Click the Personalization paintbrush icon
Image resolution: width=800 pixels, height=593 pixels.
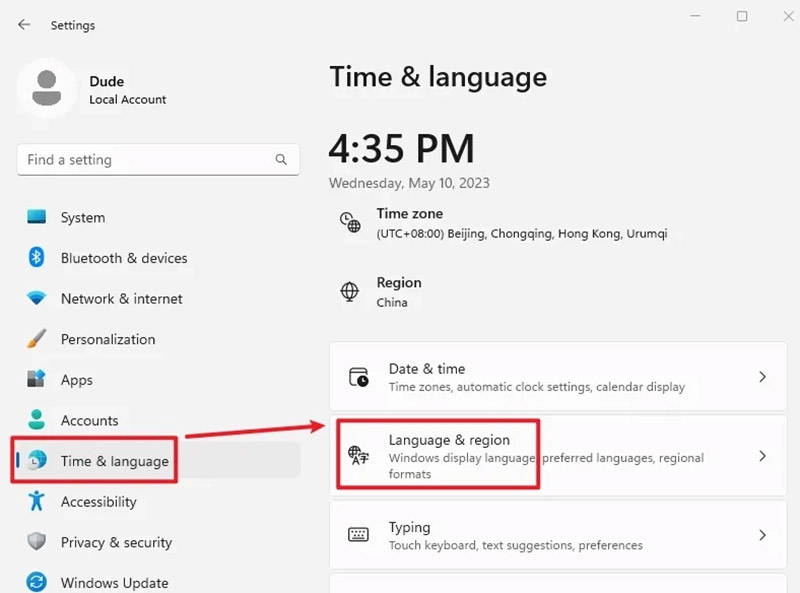click(x=36, y=338)
